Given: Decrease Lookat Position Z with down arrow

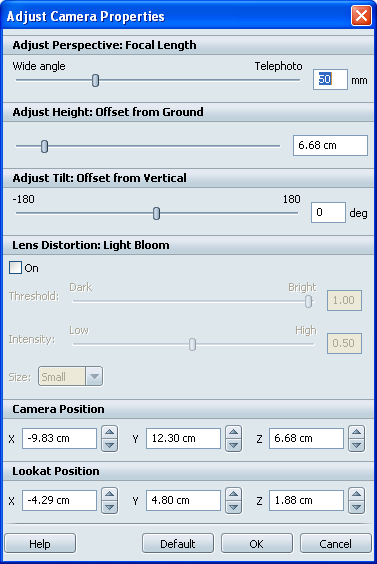Looking at the screenshot, I should coord(356,507).
